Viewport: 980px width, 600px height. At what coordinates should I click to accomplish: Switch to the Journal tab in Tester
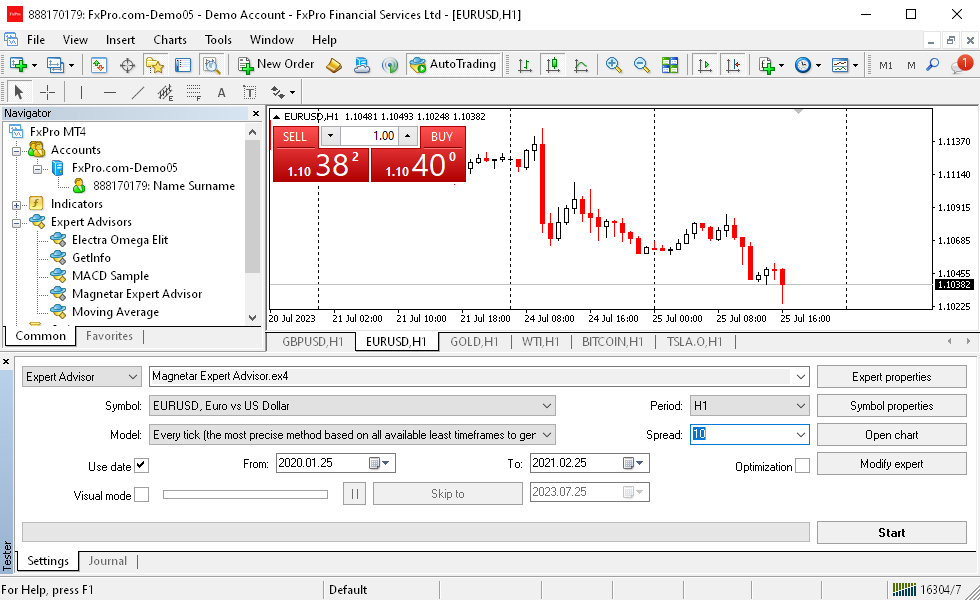pyautogui.click(x=108, y=561)
